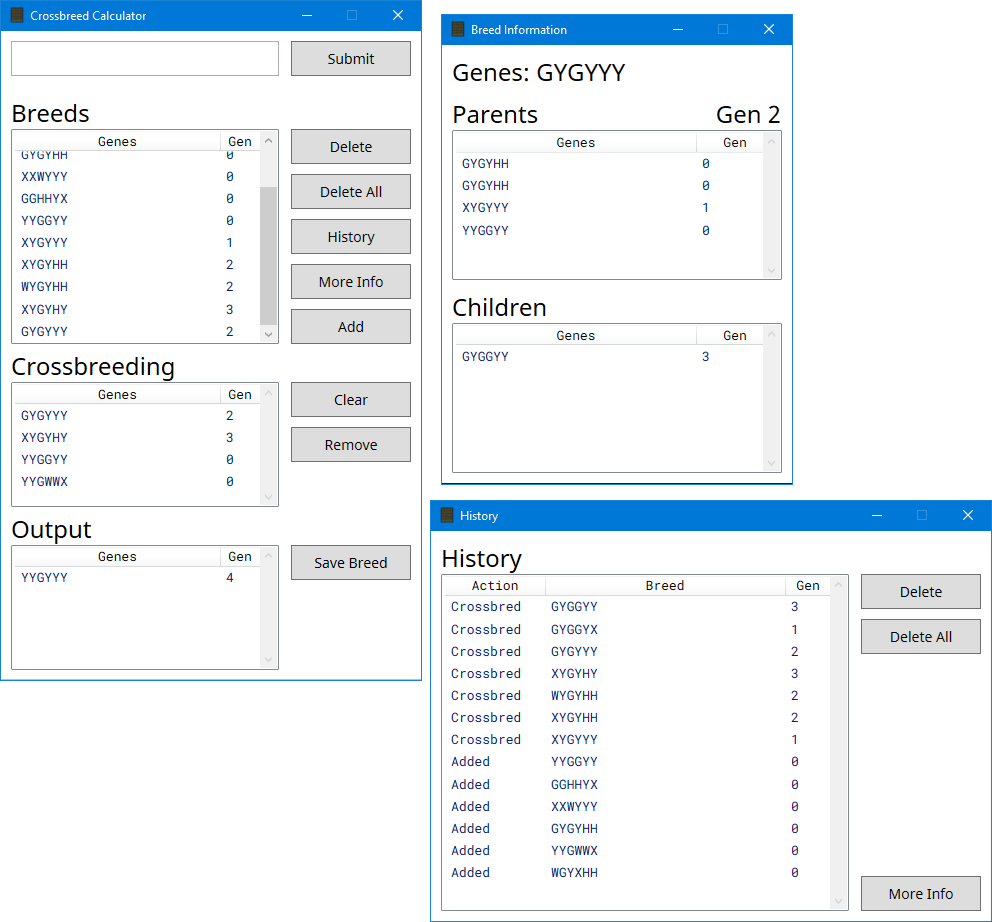Select Crossbred GYGYYY history entry

[x=636, y=652]
